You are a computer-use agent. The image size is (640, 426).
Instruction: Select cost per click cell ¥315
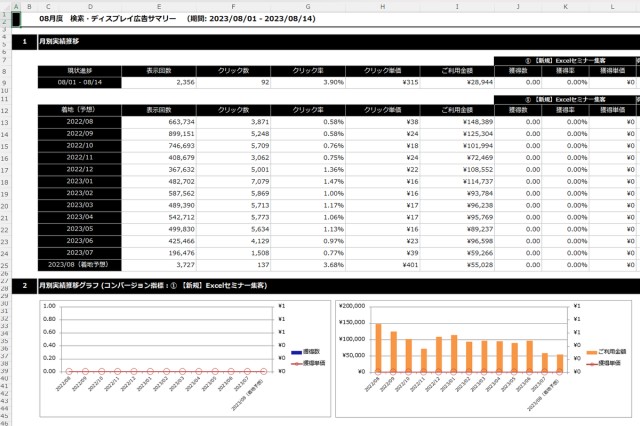tap(382, 82)
